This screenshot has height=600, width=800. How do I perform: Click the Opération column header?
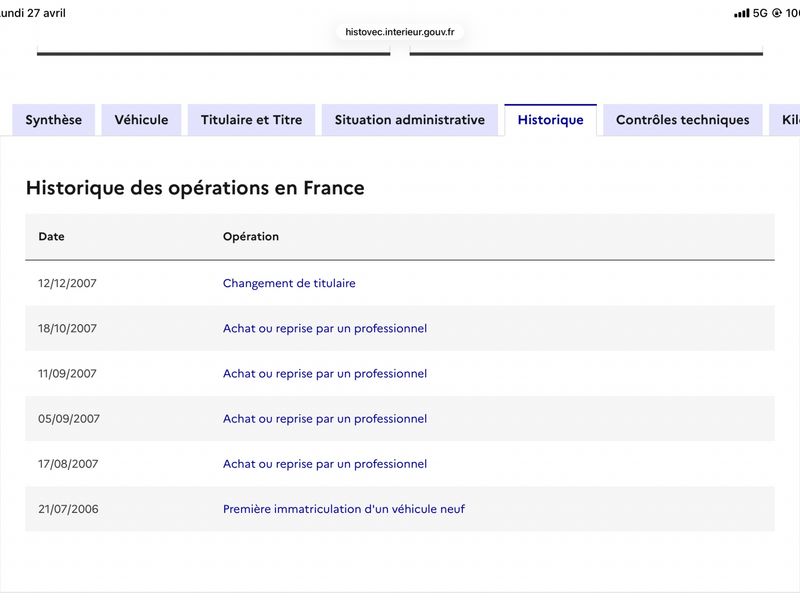(x=251, y=237)
